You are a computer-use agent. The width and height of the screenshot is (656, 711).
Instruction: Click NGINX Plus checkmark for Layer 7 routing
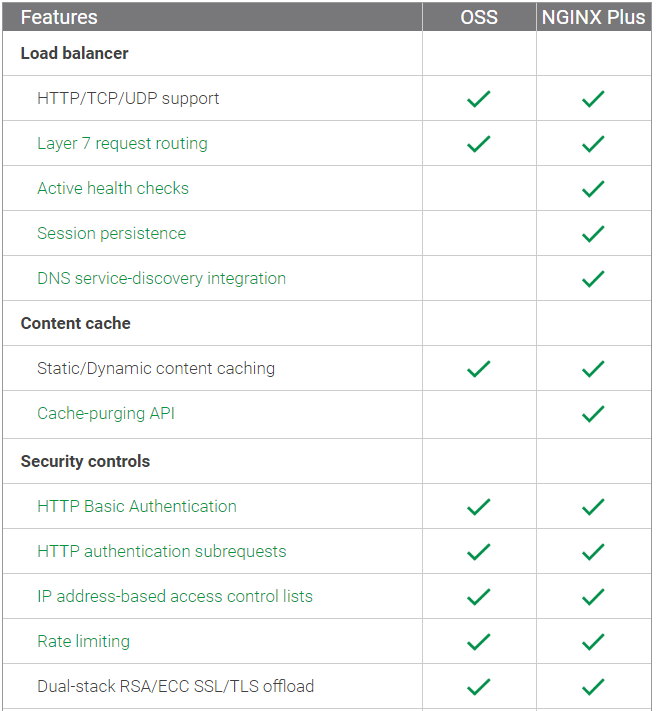tap(593, 144)
